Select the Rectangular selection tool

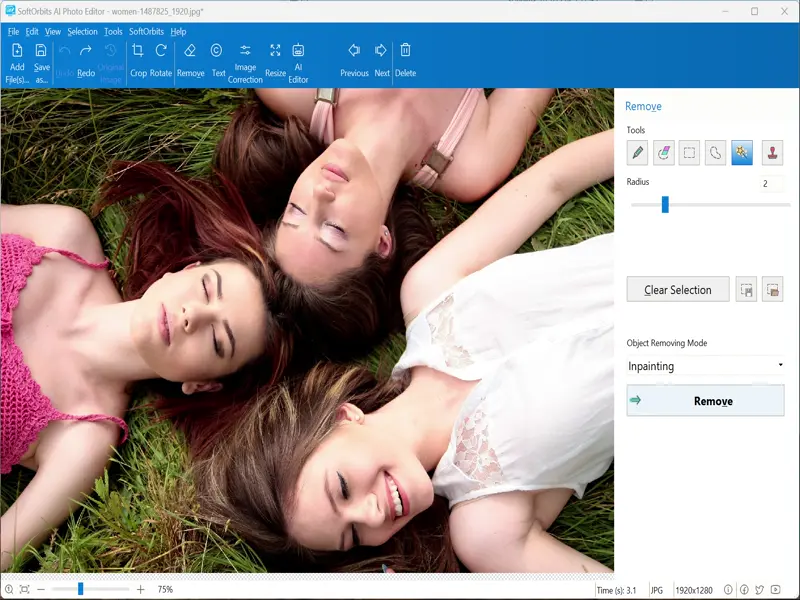tap(689, 153)
